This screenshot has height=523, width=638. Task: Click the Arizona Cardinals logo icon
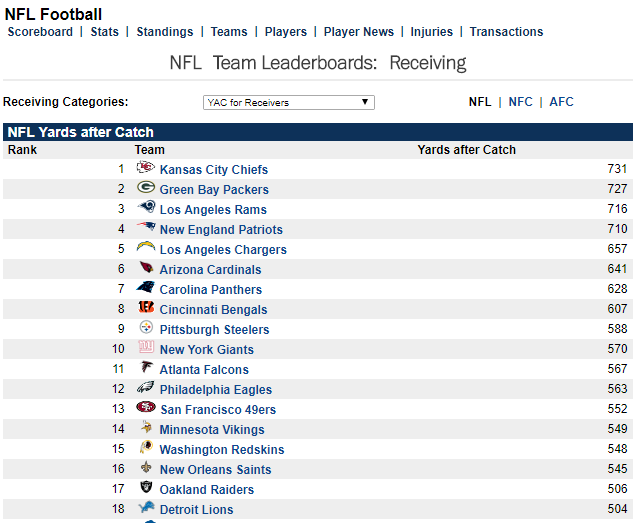pos(146,267)
